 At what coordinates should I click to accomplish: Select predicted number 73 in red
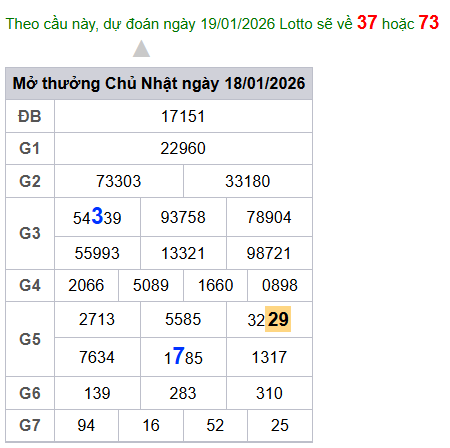pyautogui.click(x=429, y=23)
